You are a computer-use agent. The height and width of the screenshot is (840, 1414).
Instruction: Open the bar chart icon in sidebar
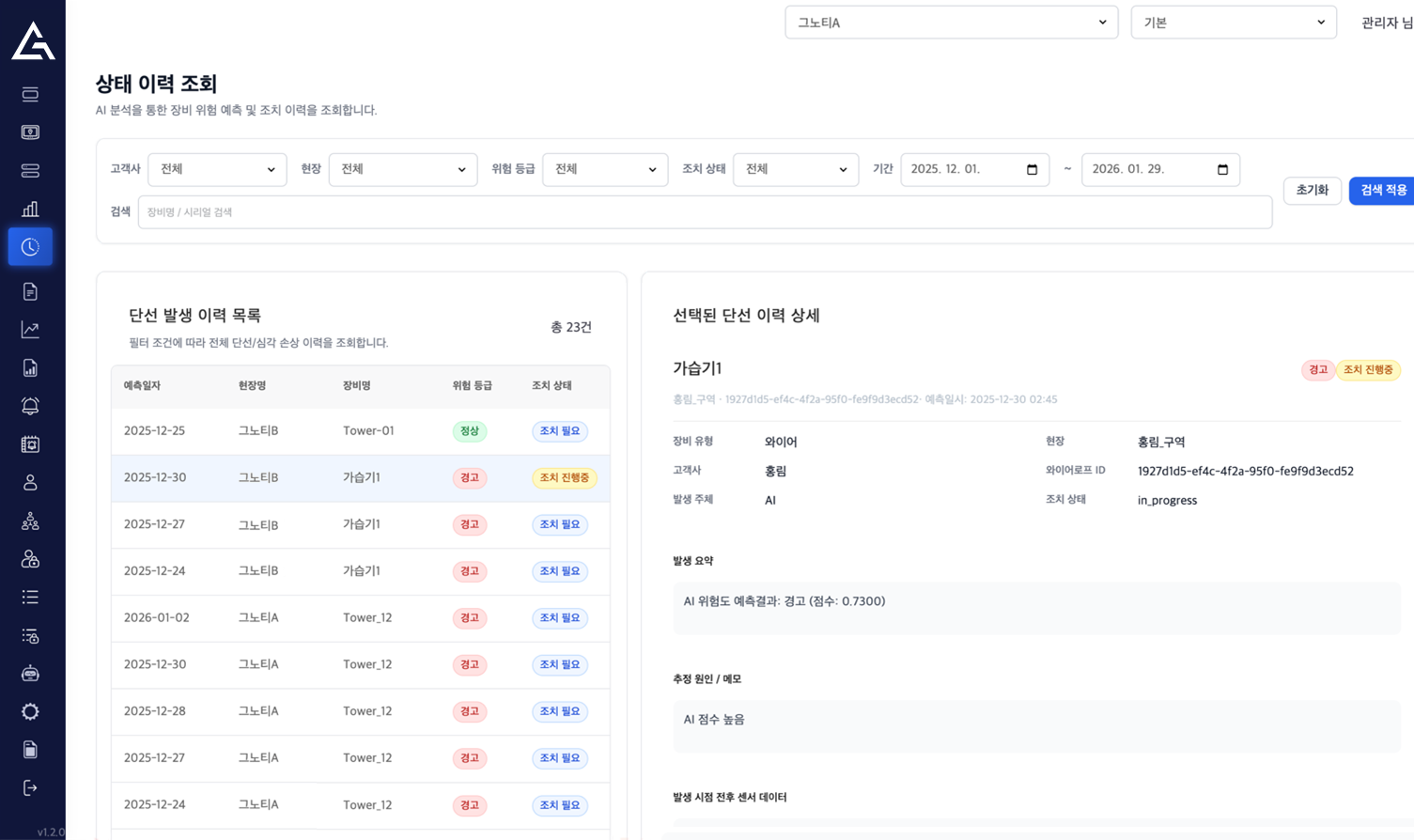(30, 209)
